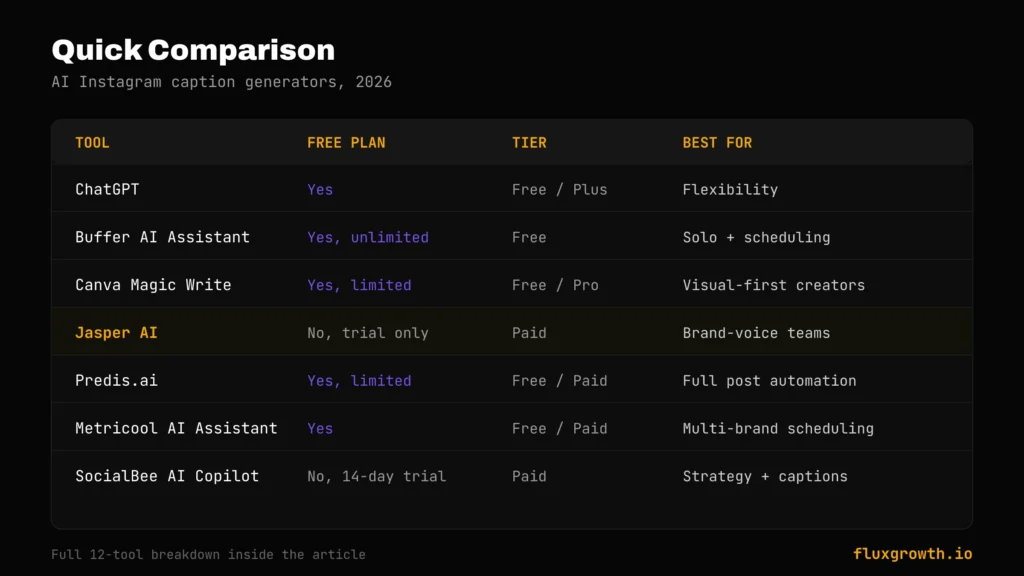Click 'Free / Paid' in the Metricool row
Screen dimensions: 1024x576
[560, 428]
